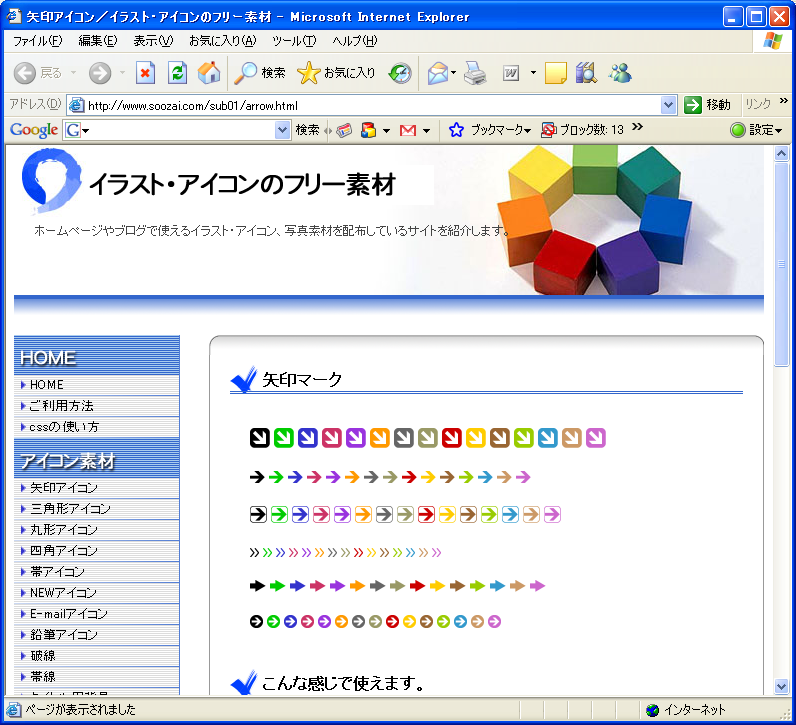Expand the address bar dropdown arrow
This screenshot has height=725, width=796.
(x=669, y=105)
